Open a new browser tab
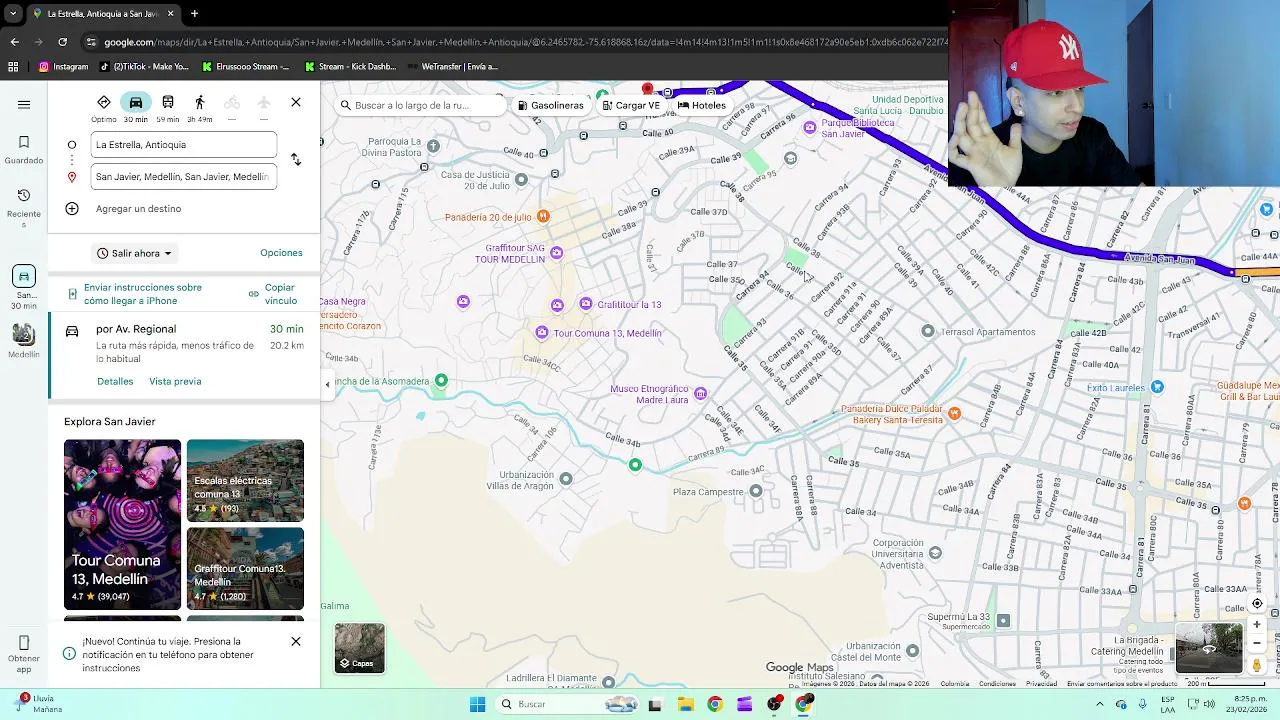 (194, 14)
